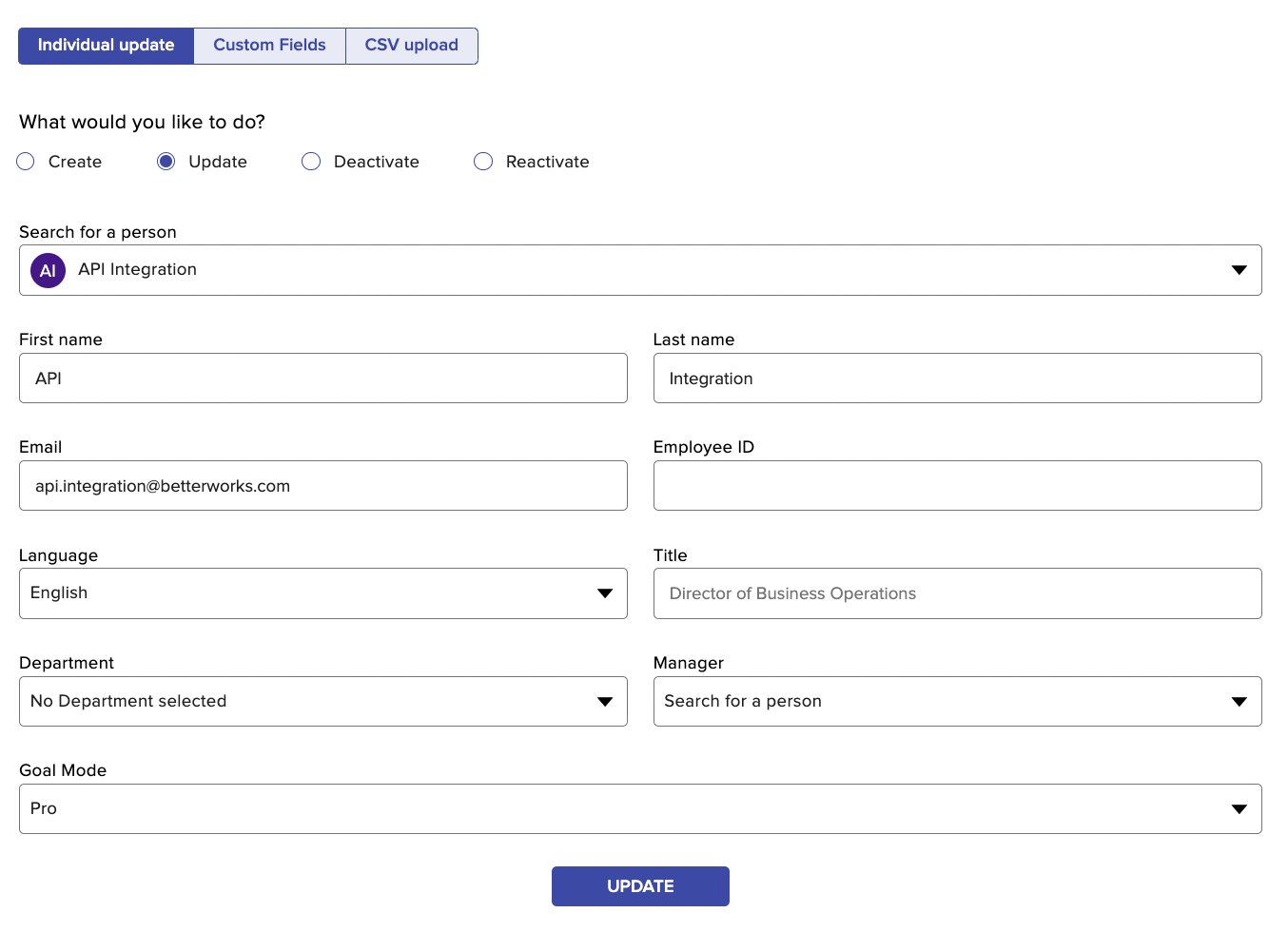Image resolution: width=1288 pixels, height=932 pixels.
Task: Focus the empty Employee ID field
Action: click(x=957, y=486)
